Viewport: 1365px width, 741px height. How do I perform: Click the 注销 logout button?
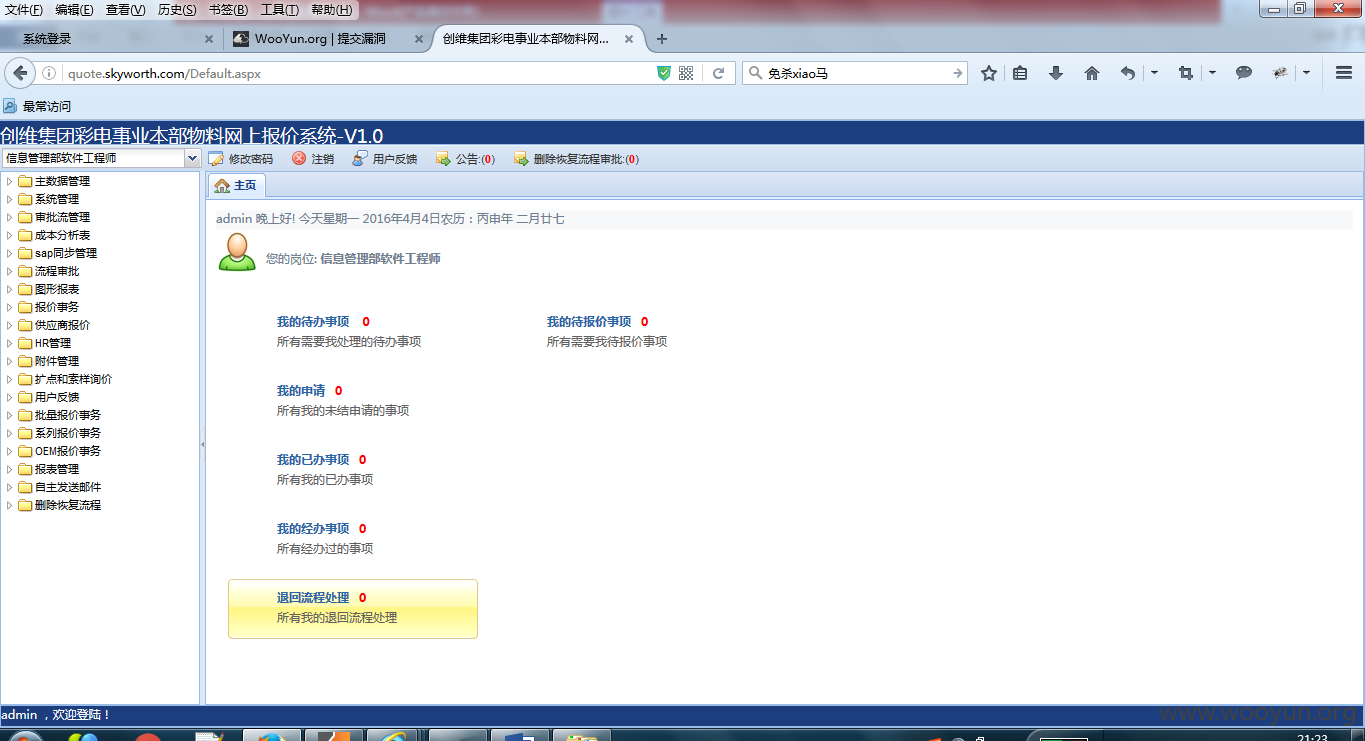[313, 159]
